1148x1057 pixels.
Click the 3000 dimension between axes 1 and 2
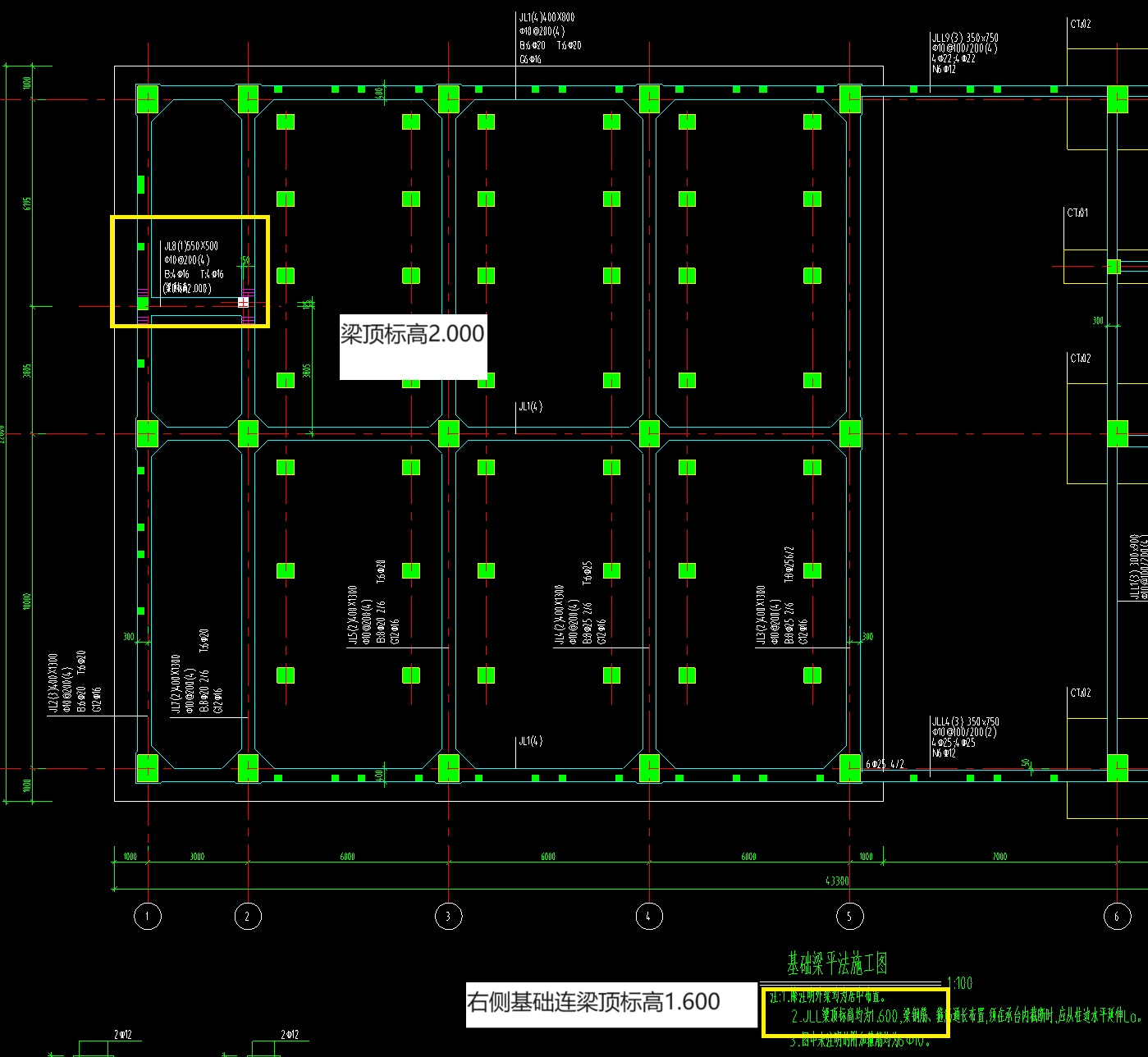coord(198,857)
